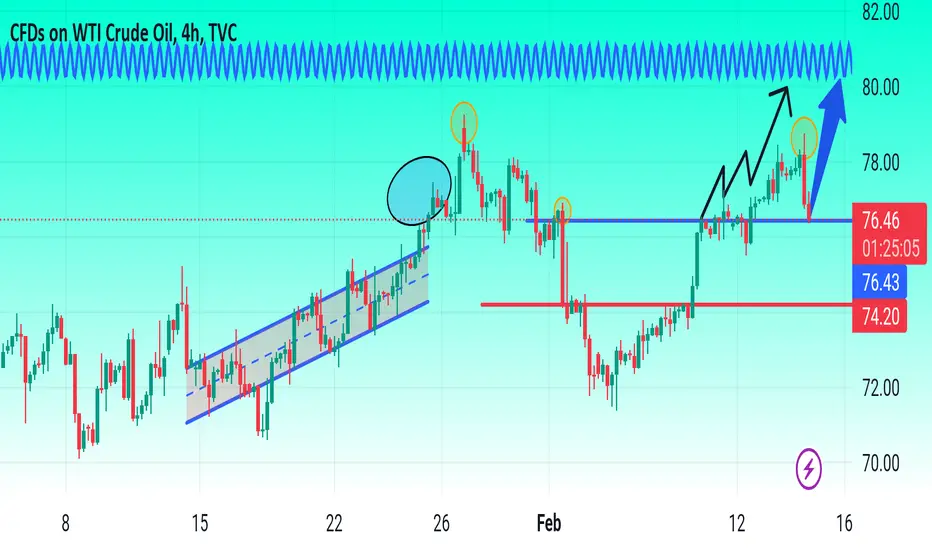This screenshot has width=932, height=550.
Task: Click the date label 26 on time axis
Action: click(441, 523)
